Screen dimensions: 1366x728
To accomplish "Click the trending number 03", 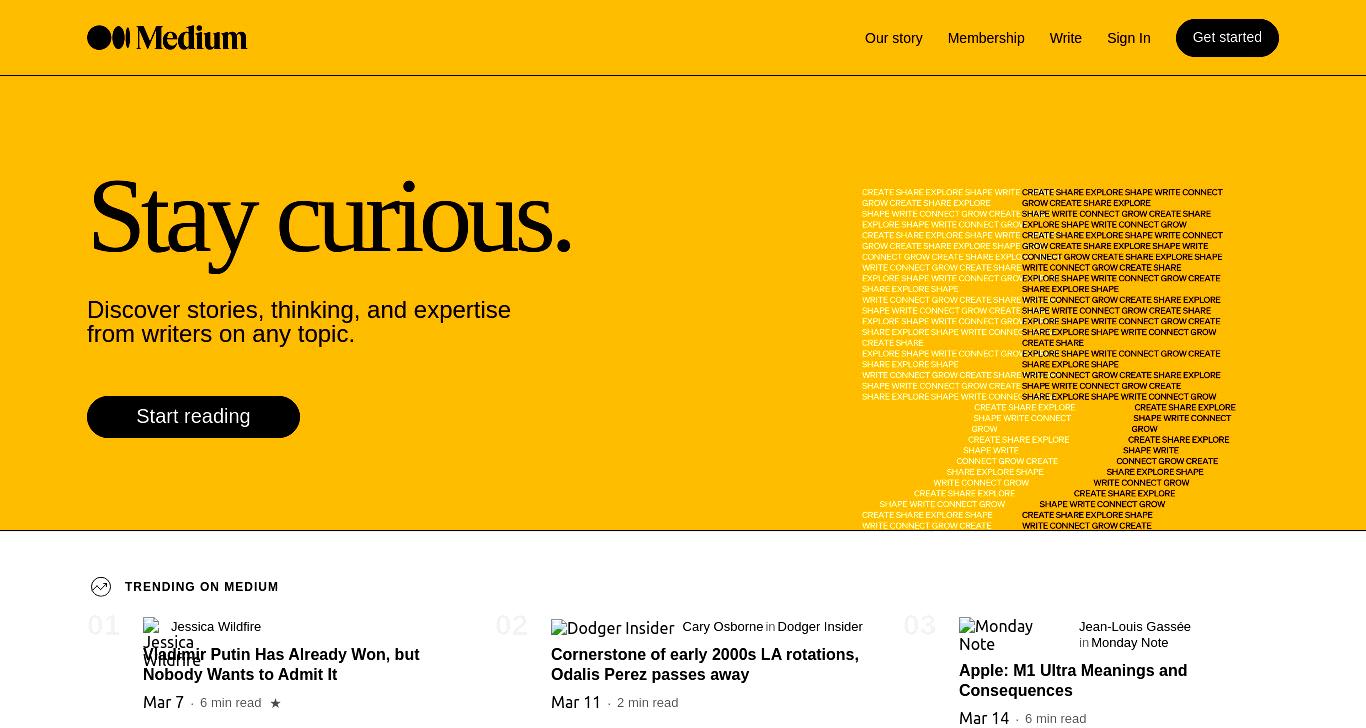I will (920, 626).
